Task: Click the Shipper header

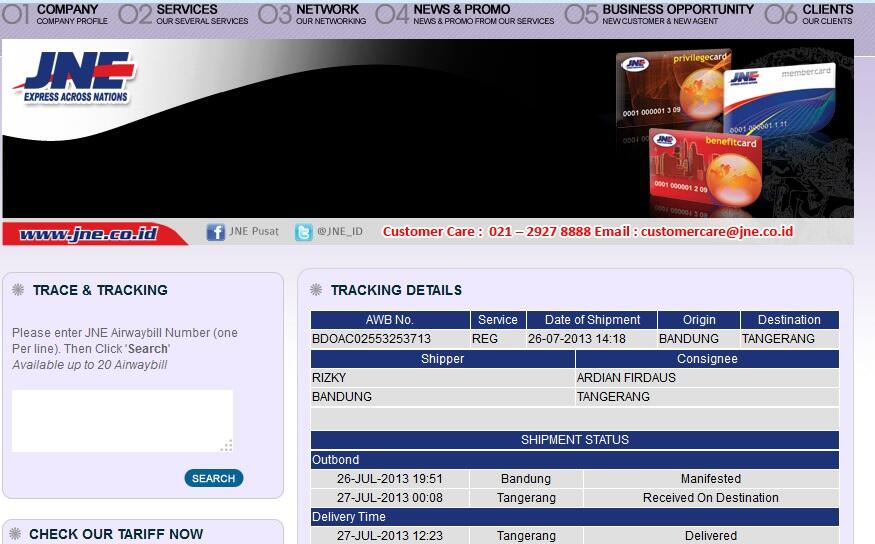Action: coord(443,359)
